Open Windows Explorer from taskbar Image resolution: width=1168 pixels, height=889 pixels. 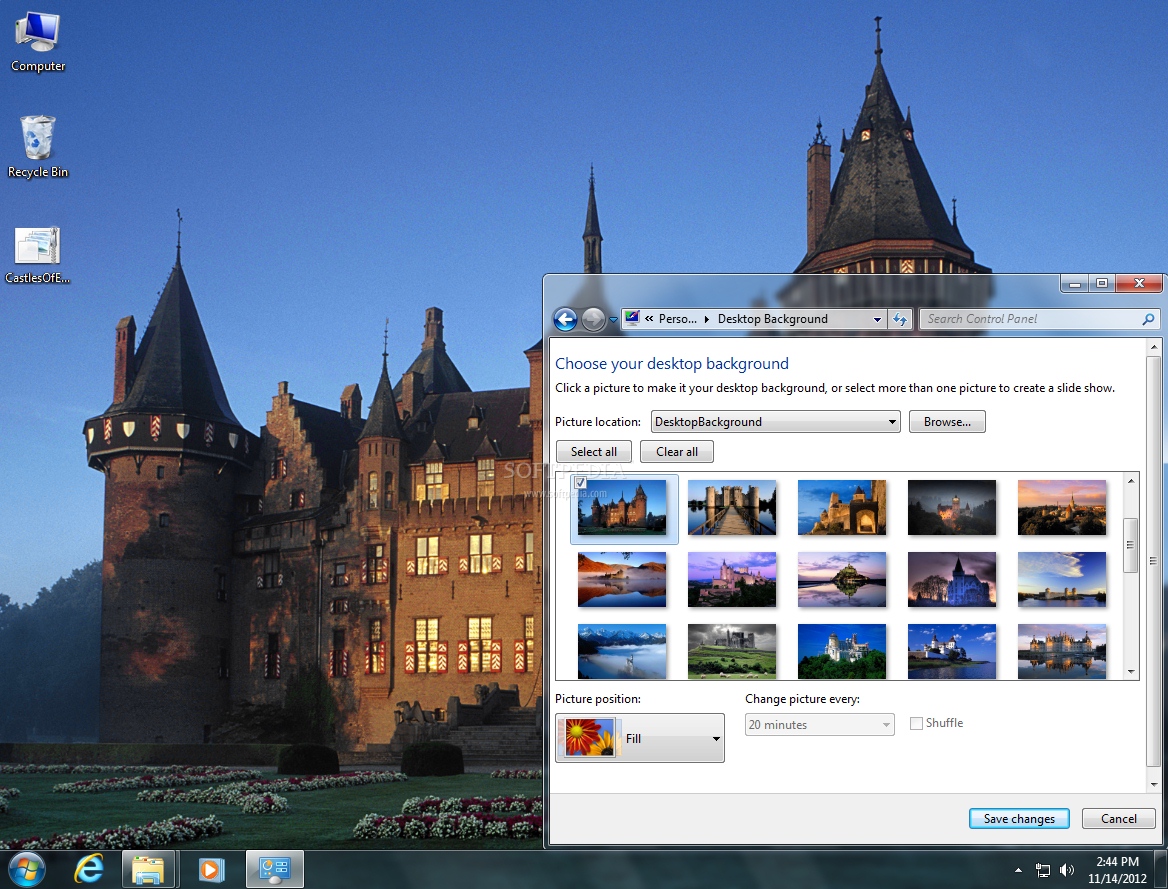(148, 869)
